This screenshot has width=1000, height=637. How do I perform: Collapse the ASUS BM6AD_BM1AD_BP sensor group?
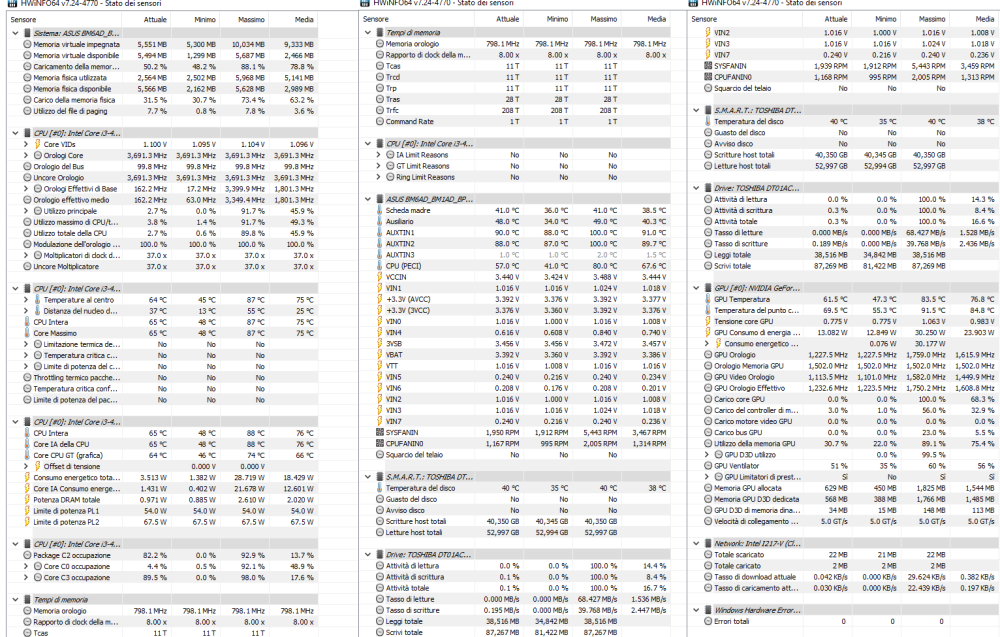(368, 200)
